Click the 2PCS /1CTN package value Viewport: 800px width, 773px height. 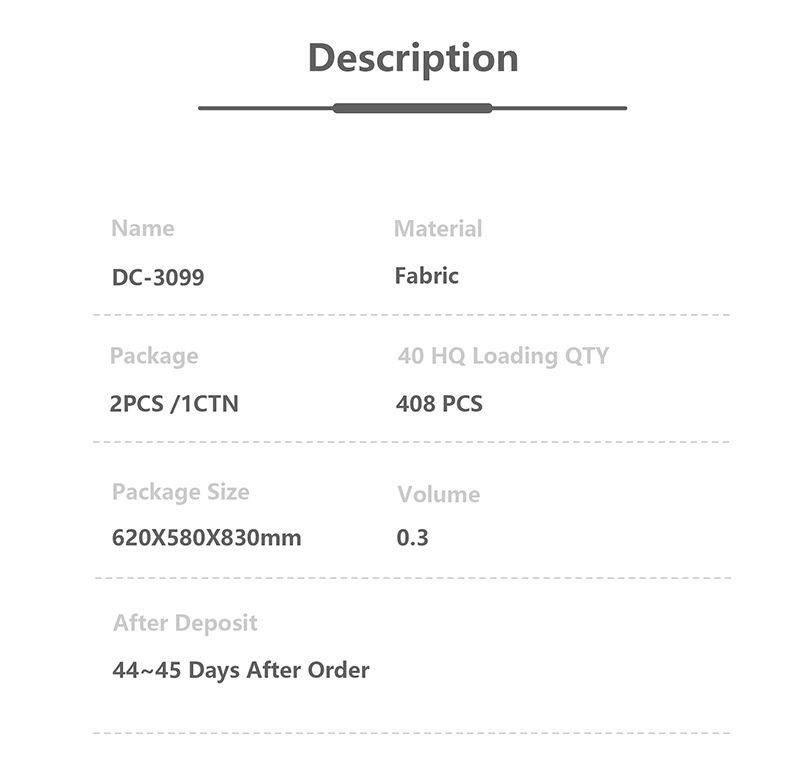174,404
